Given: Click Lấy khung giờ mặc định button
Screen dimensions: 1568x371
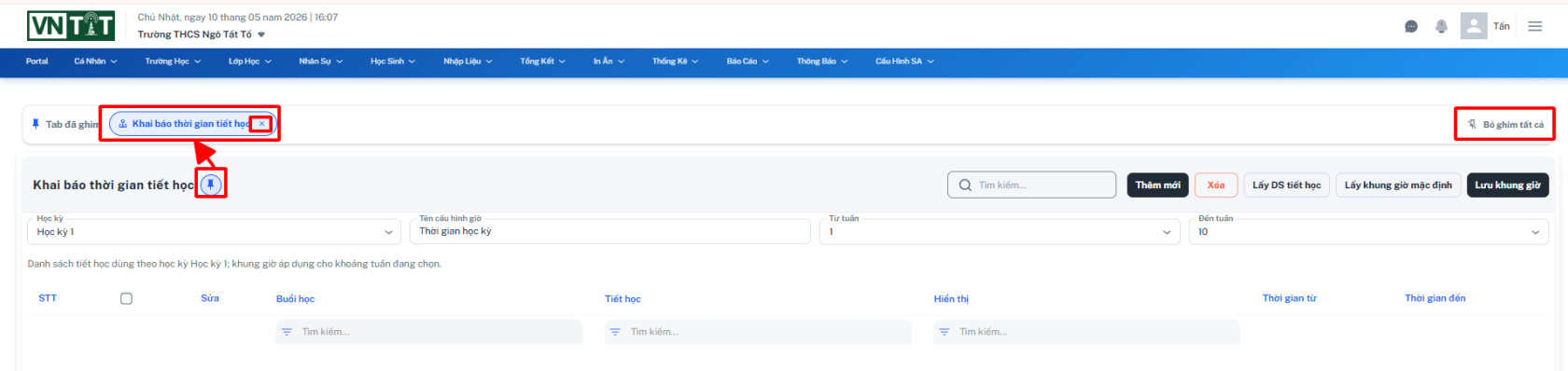Looking at the screenshot, I should click(x=1398, y=185).
